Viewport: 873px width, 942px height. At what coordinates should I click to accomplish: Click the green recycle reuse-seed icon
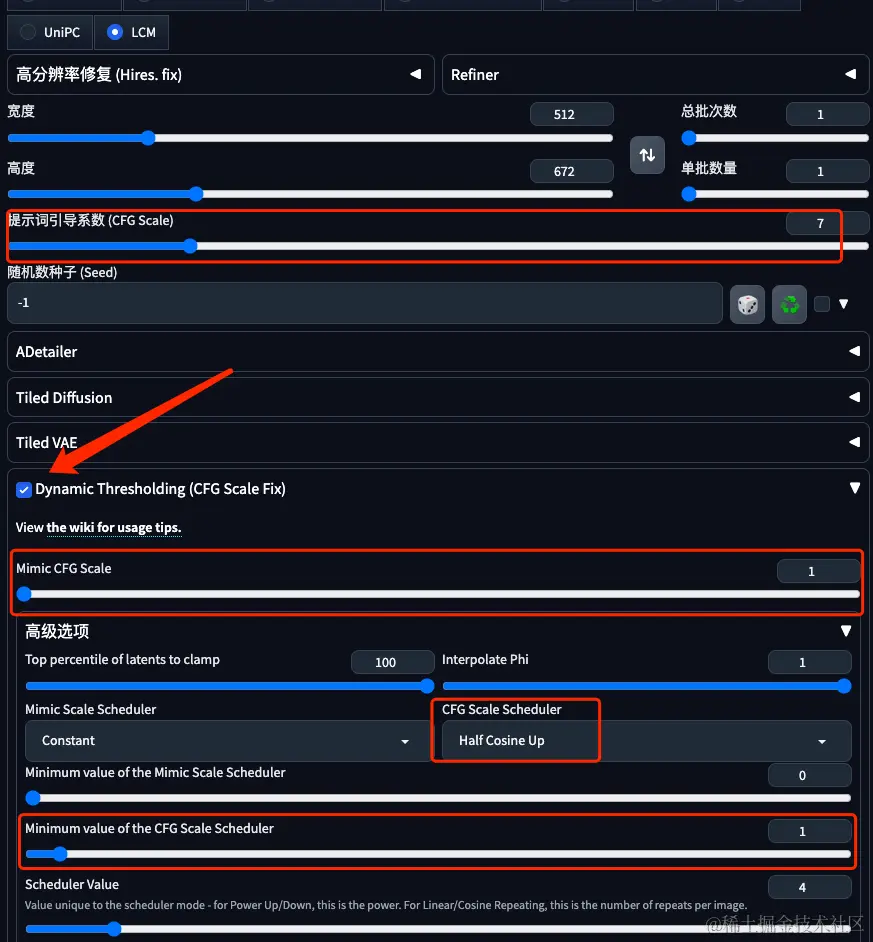click(789, 305)
